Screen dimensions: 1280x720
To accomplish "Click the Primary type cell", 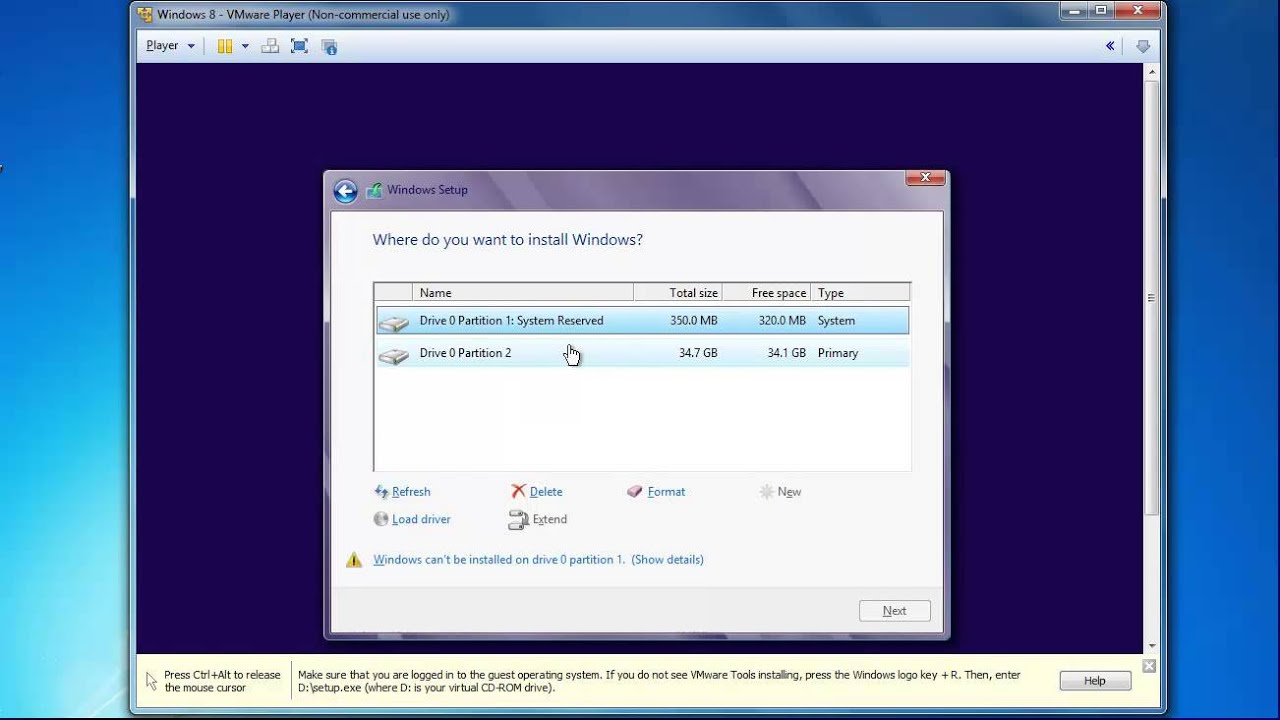I will pos(838,353).
